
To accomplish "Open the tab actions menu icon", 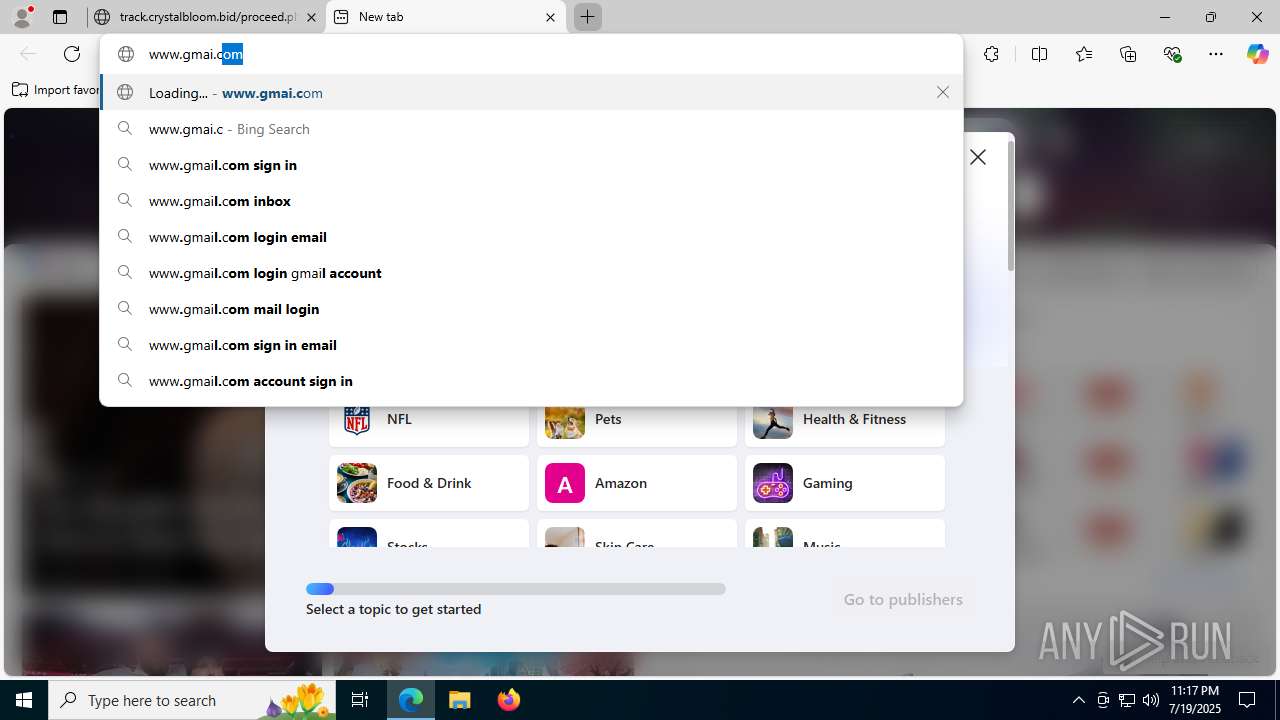I will click(x=60, y=17).
